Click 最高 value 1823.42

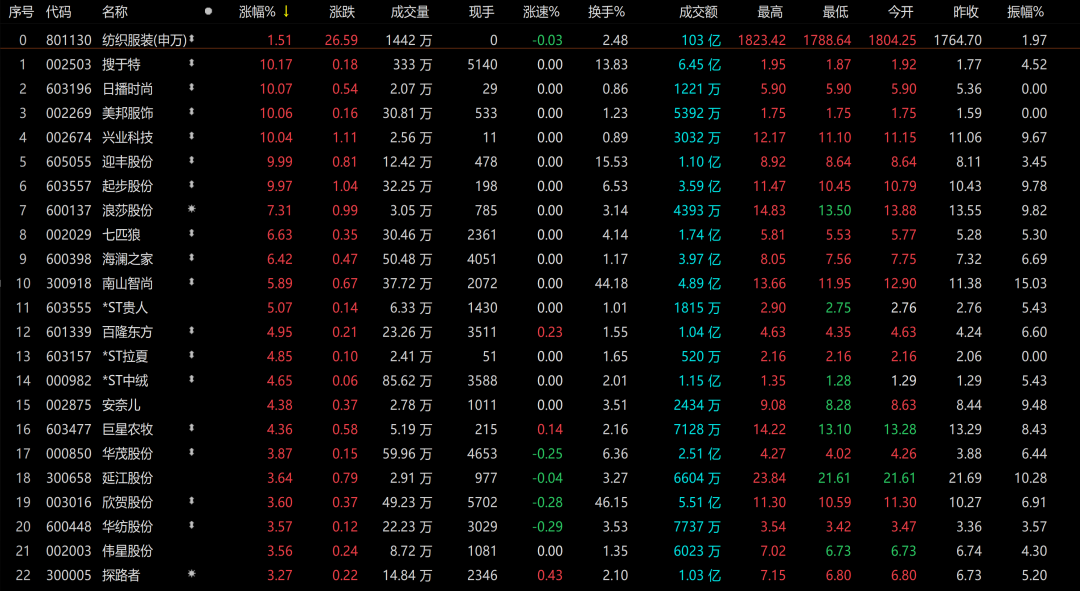[761, 40]
